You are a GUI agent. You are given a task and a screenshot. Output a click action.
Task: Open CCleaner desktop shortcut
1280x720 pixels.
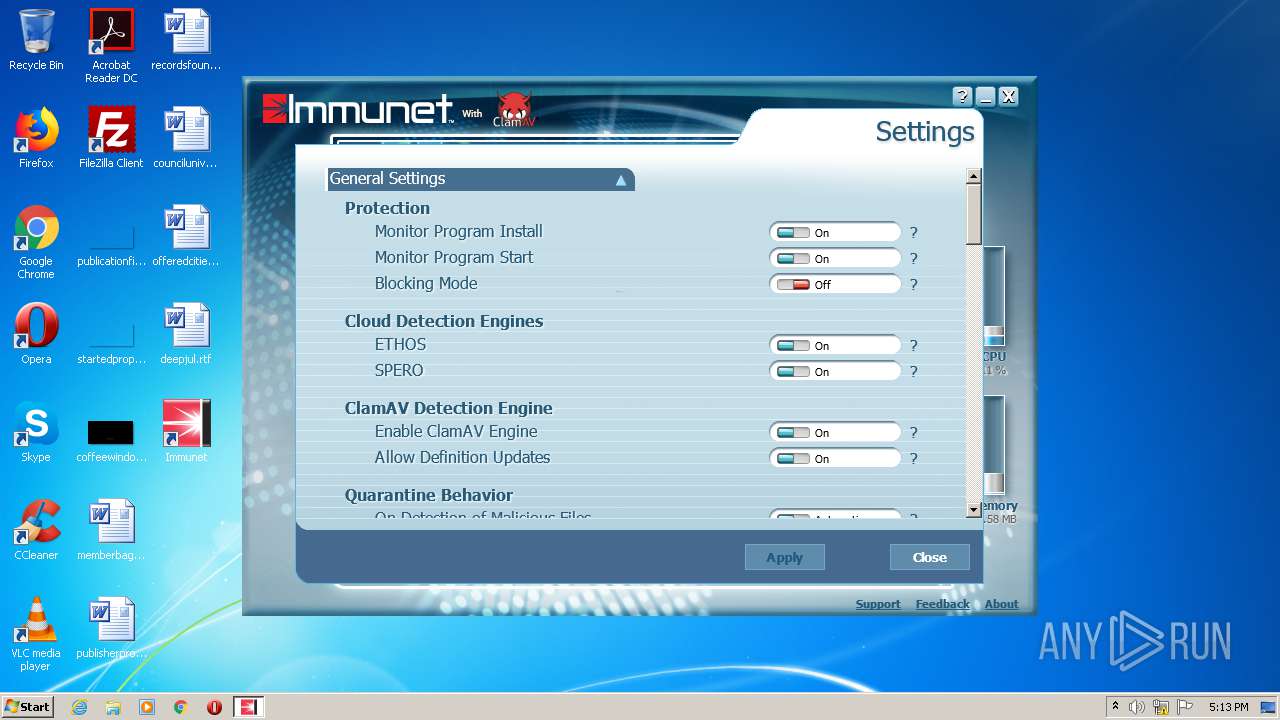pos(36,530)
